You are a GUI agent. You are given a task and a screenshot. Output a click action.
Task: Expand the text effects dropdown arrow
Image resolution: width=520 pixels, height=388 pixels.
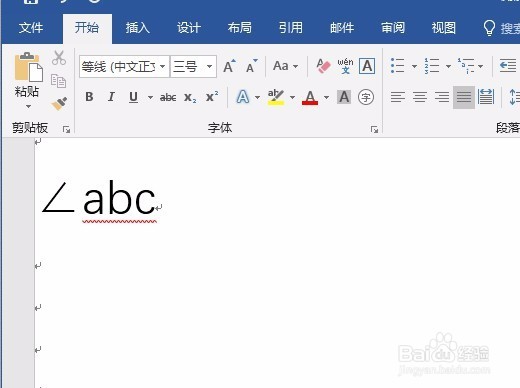point(257,97)
